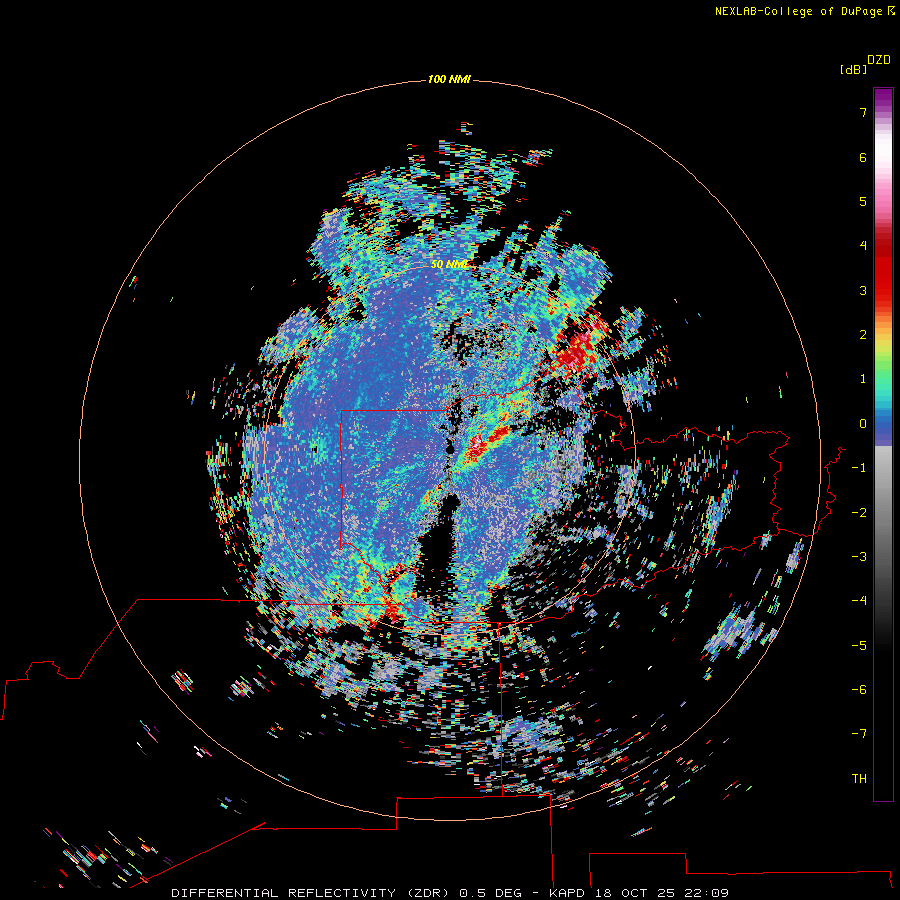Click the NEXLAB-College of DuPage watermark text
900x900 pixels.
click(804, 11)
